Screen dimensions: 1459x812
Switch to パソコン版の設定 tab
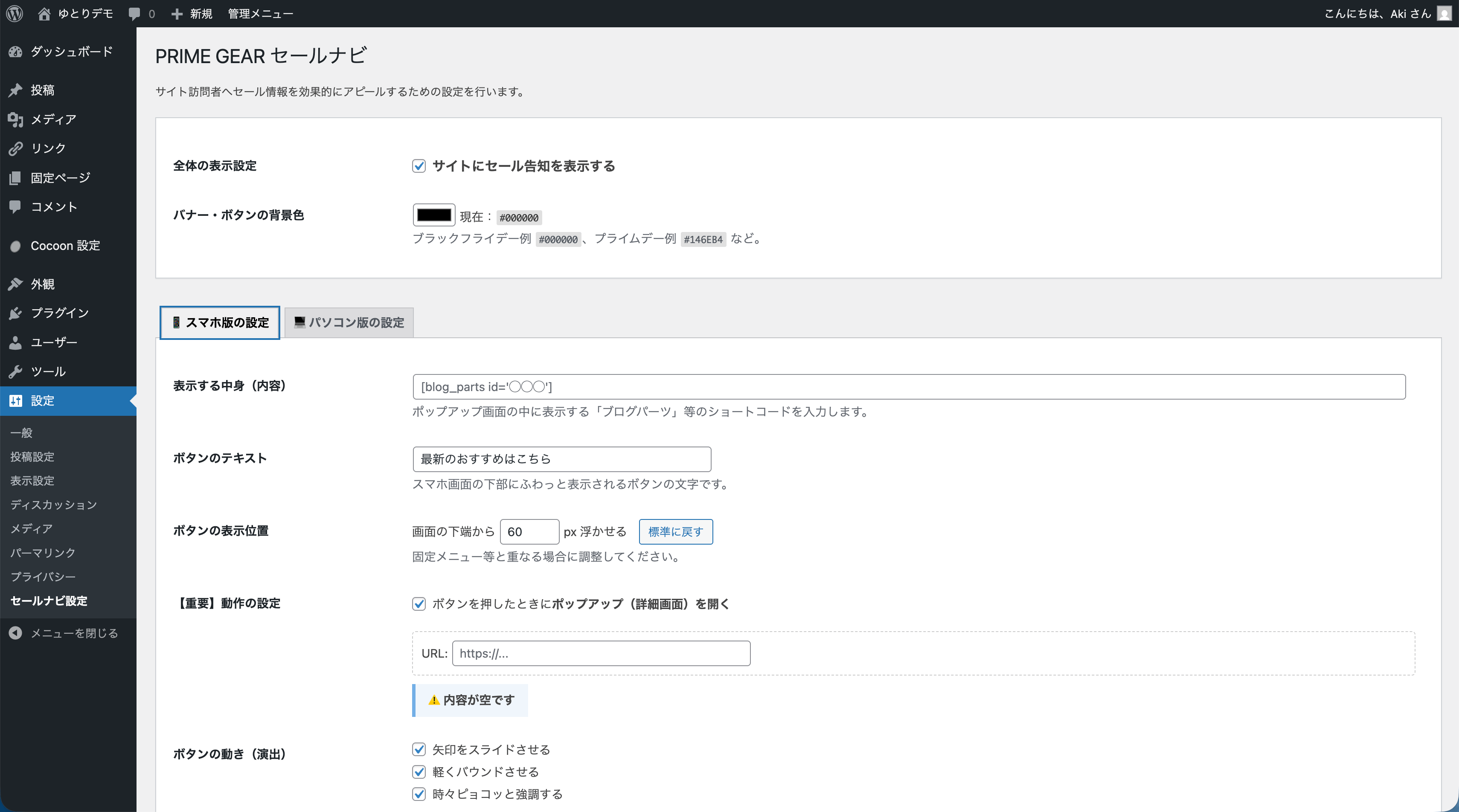click(349, 323)
